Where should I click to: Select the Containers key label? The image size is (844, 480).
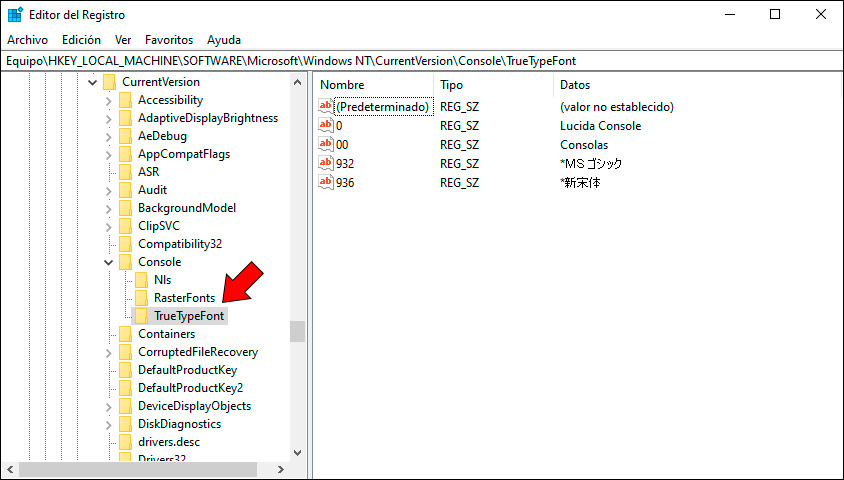coord(166,334)
